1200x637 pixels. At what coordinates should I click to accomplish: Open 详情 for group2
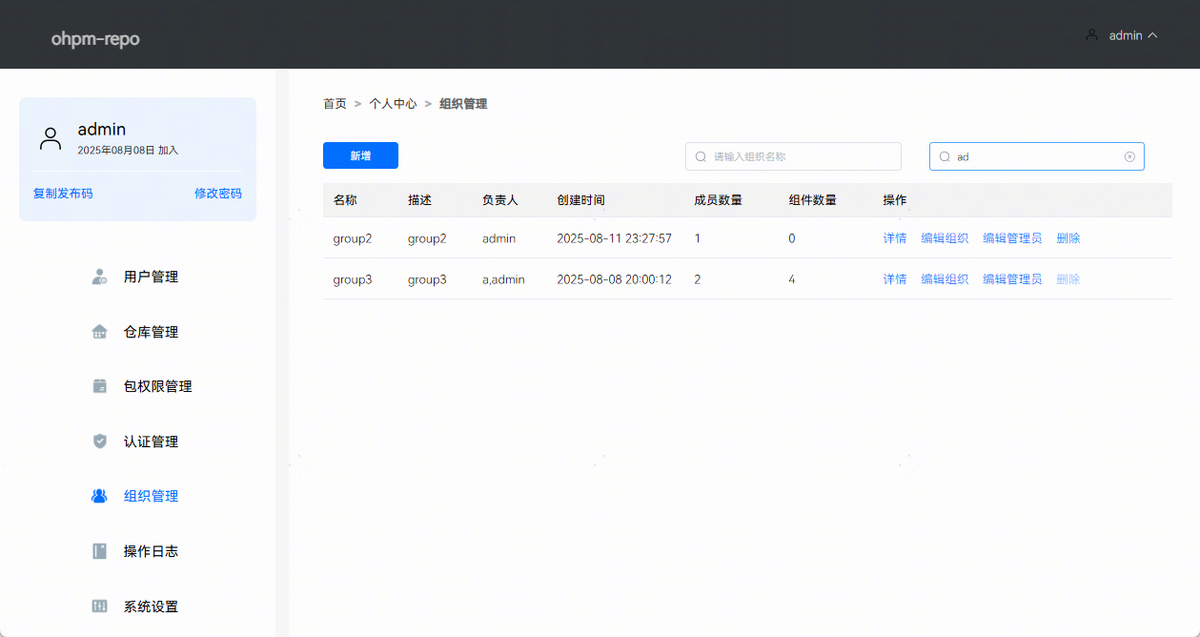pos(894,238)
